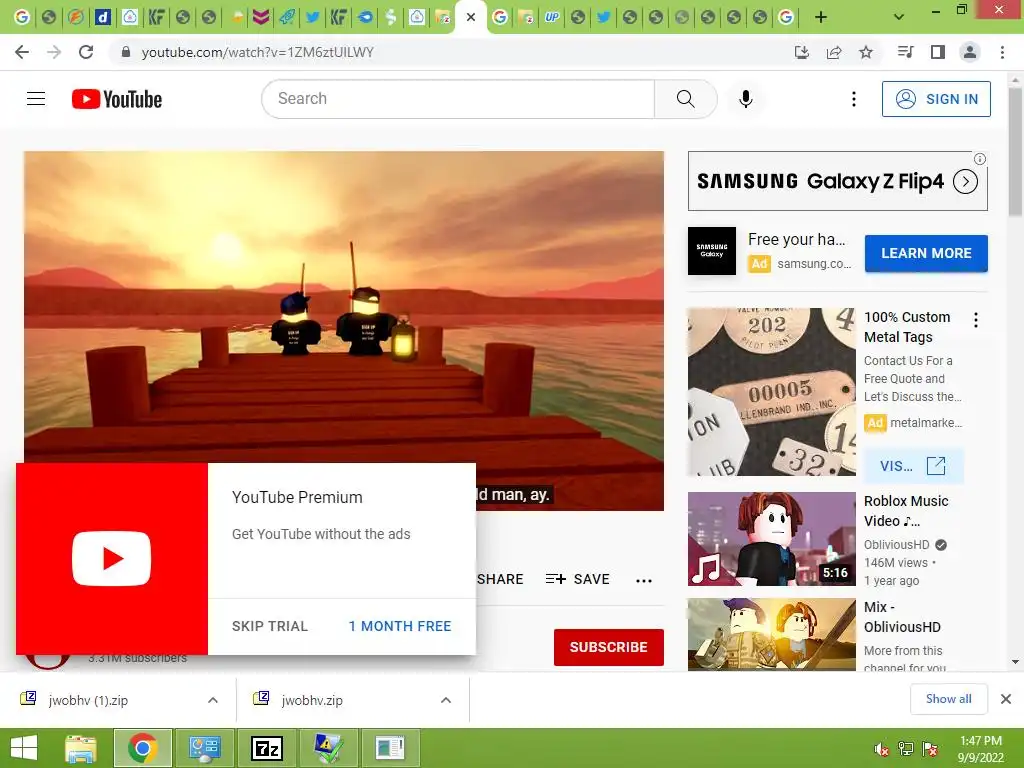The image size is (1024, 768).
Task: Open Action Center flag in system tray
Action: click(x=929, y=749)
